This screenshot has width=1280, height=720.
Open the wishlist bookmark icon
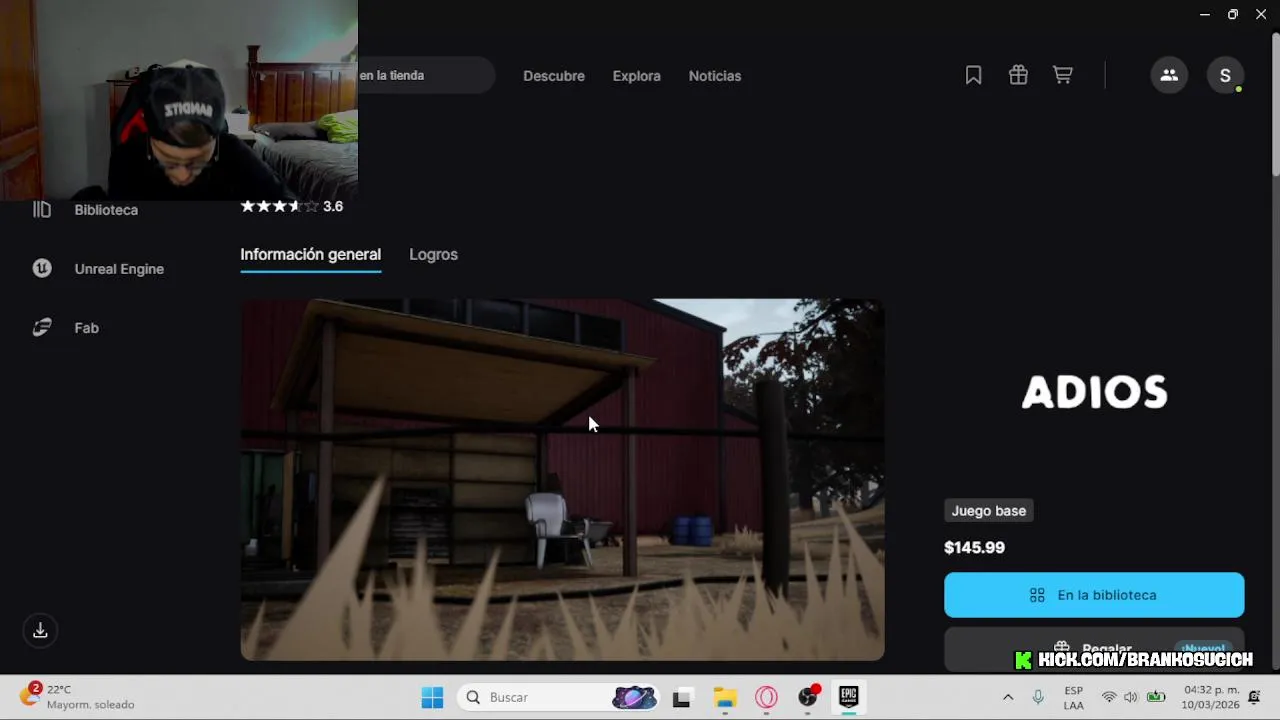[973, 75]
